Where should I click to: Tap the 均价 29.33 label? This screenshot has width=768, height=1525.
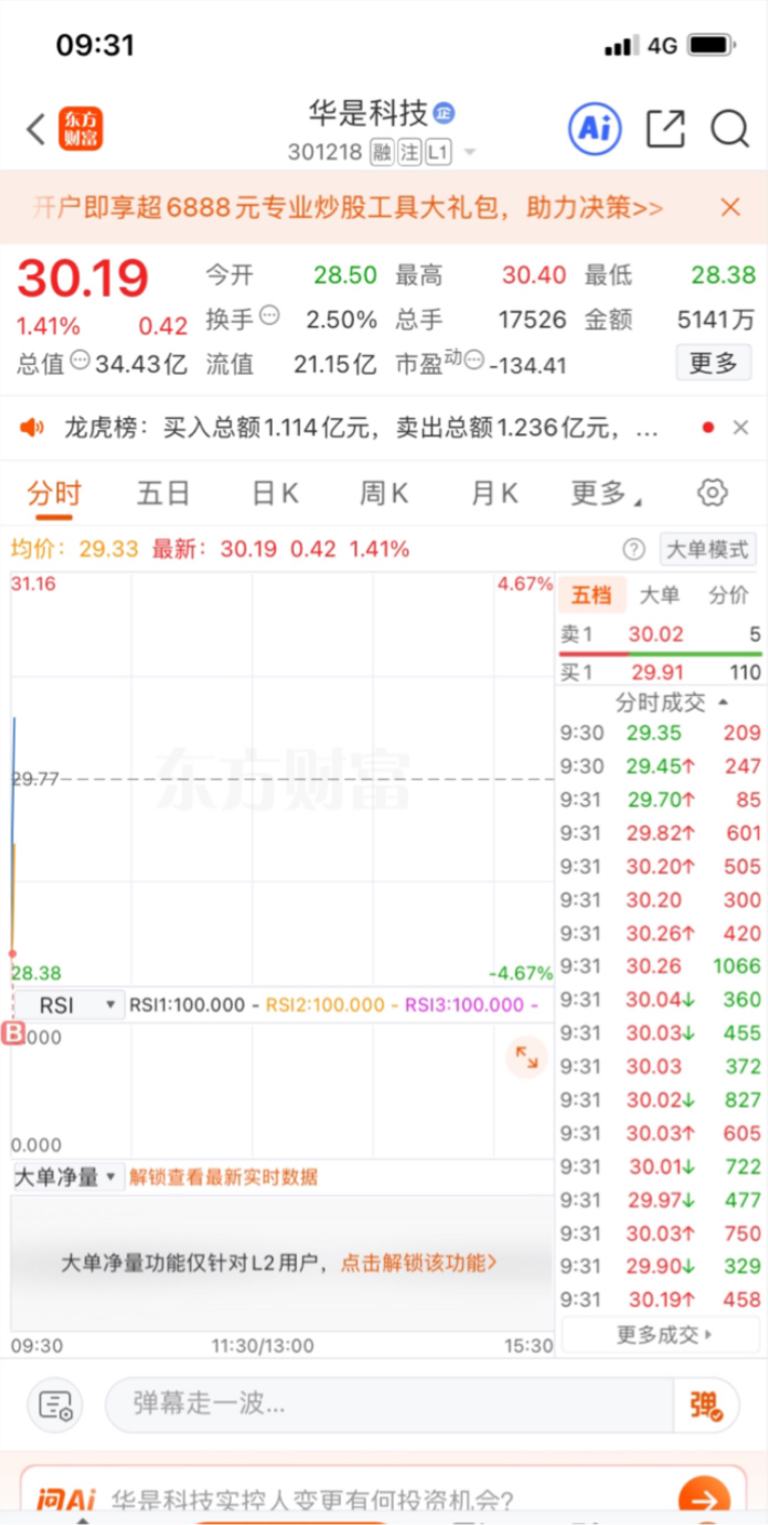coord(75,549)
